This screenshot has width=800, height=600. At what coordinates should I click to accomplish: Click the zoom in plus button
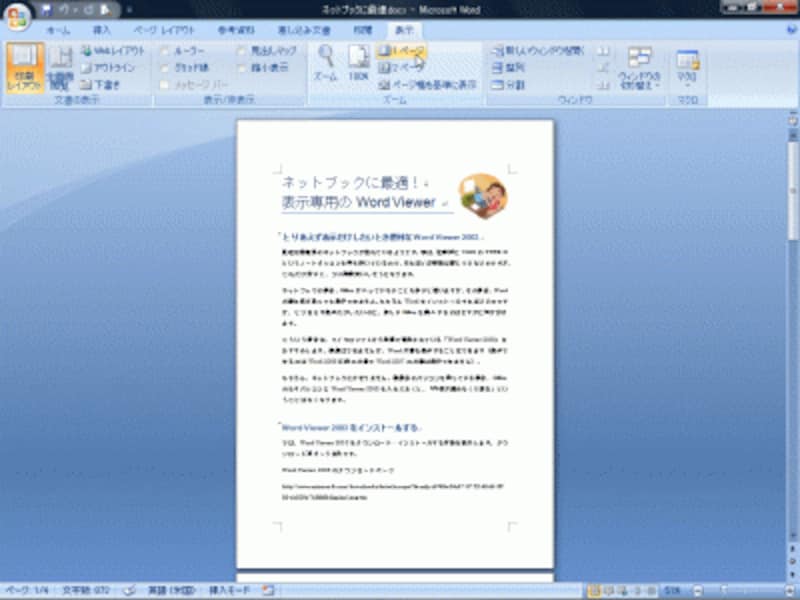790,591
